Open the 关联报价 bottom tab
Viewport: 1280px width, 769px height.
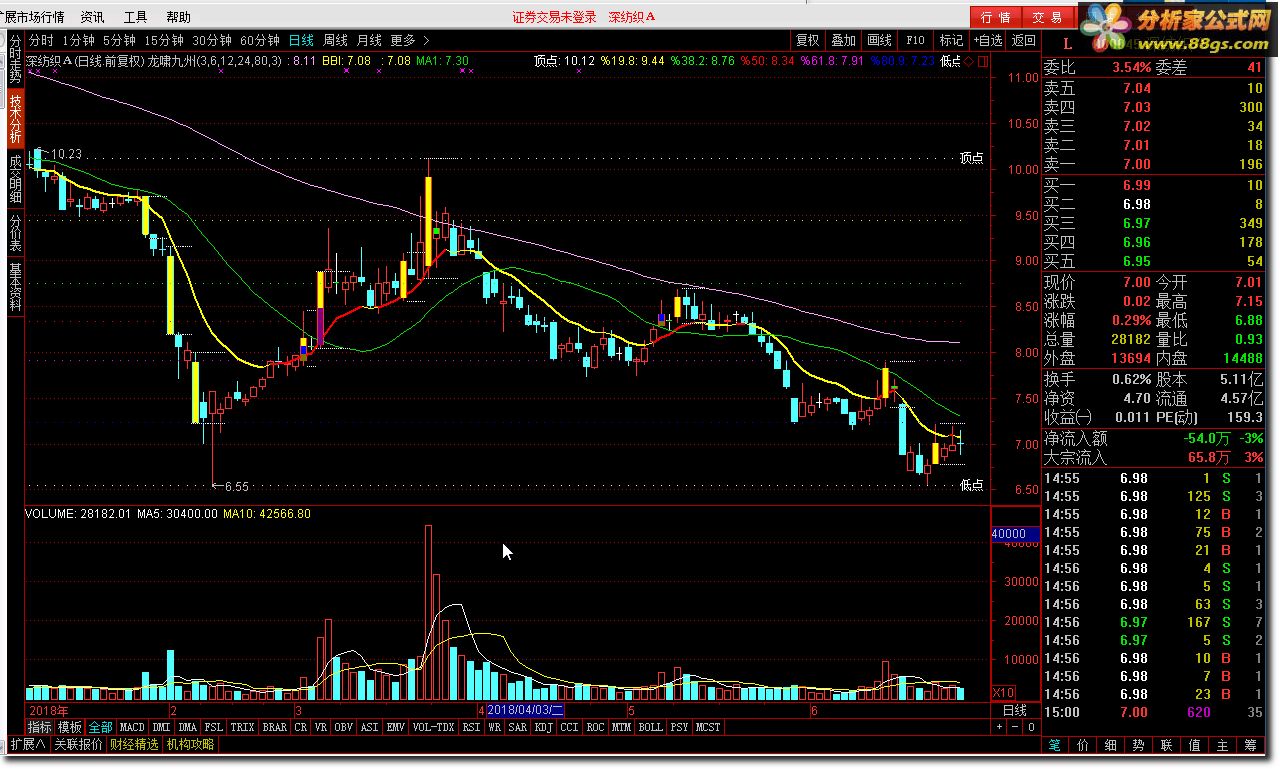(x=78, y=744)
